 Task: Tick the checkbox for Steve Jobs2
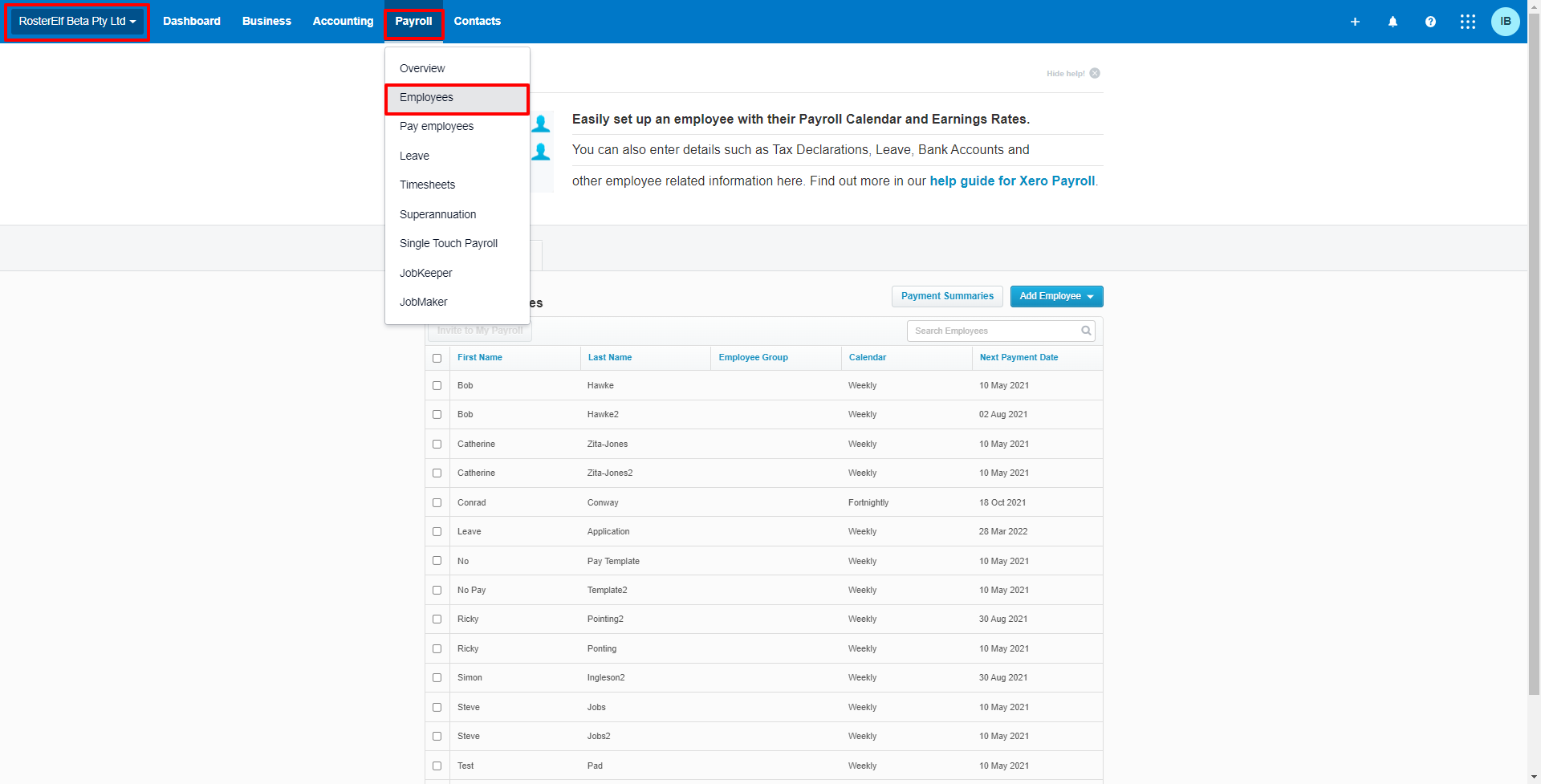[437, 737]
